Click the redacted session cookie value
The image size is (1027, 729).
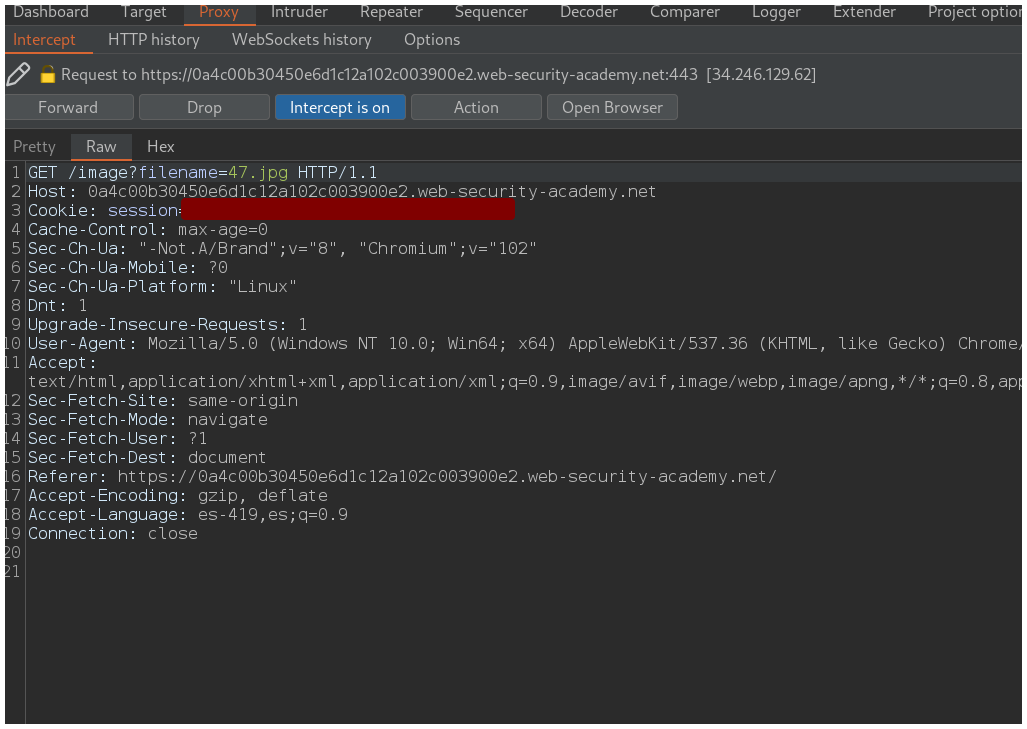coord(347,211)
